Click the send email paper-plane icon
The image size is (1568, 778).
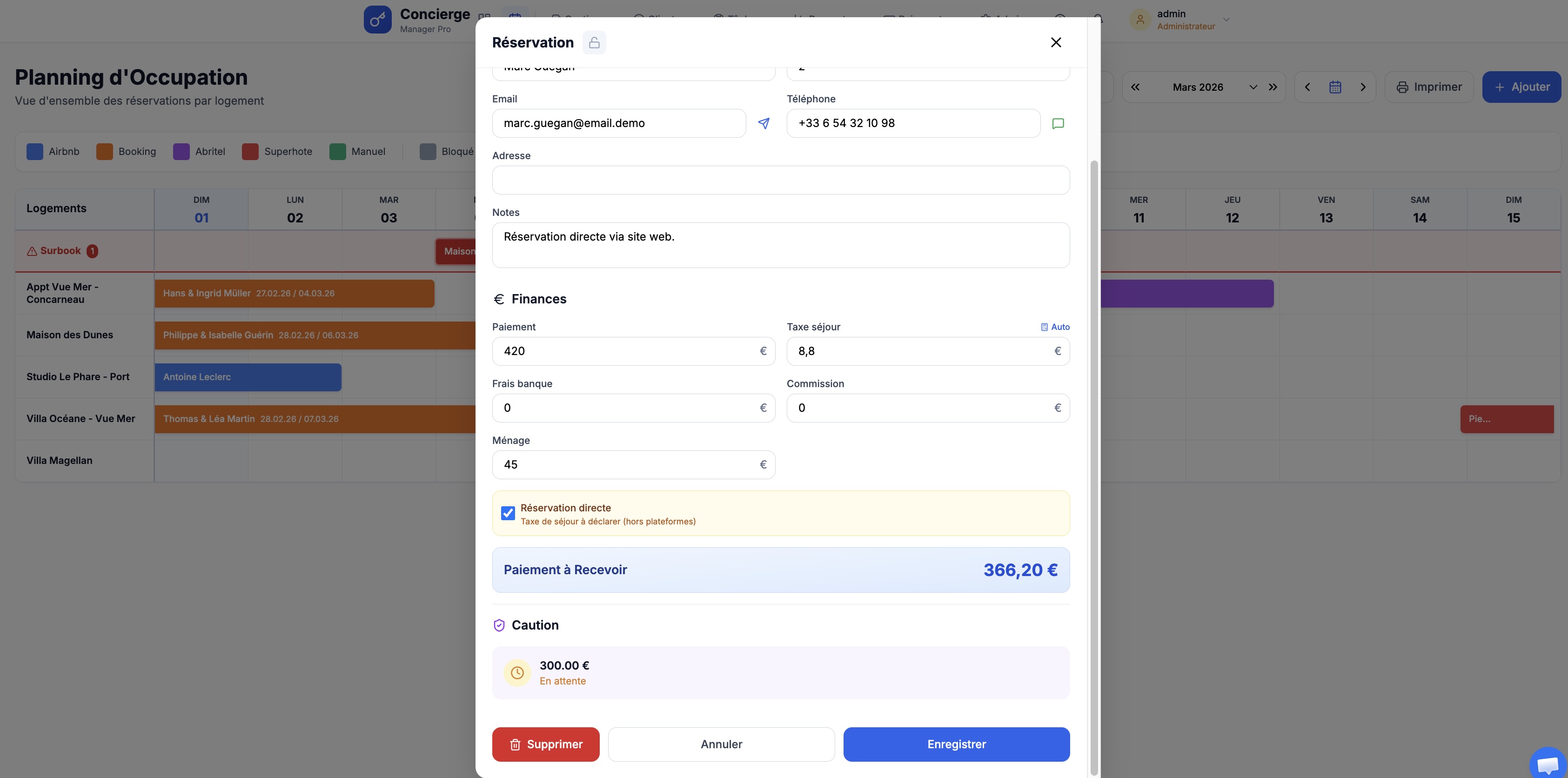click(x=764, y=124)
